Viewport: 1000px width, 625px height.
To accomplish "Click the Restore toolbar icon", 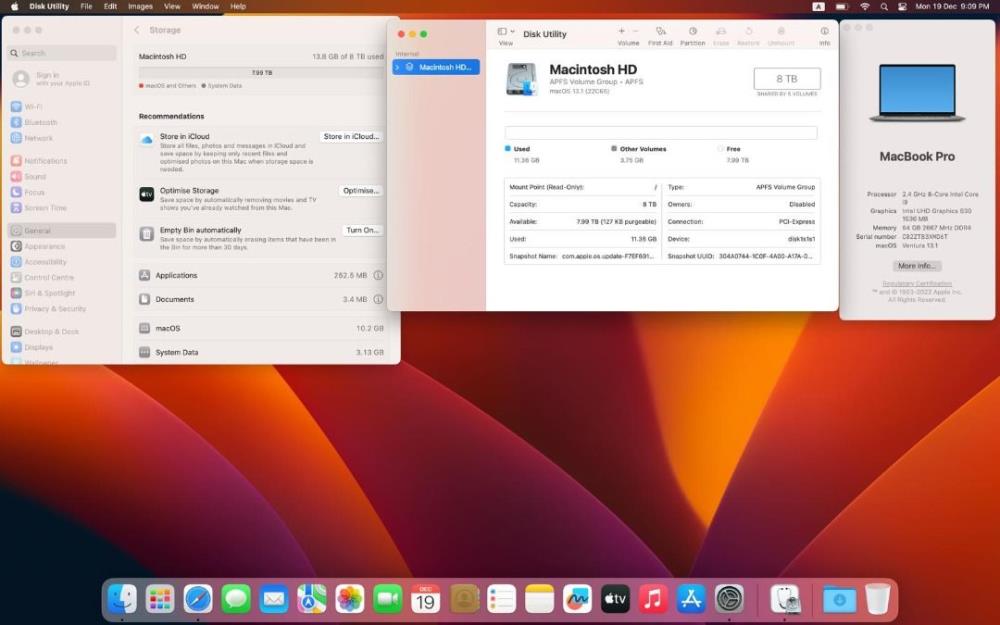I will pyautogui.click(x=749, y=31).
